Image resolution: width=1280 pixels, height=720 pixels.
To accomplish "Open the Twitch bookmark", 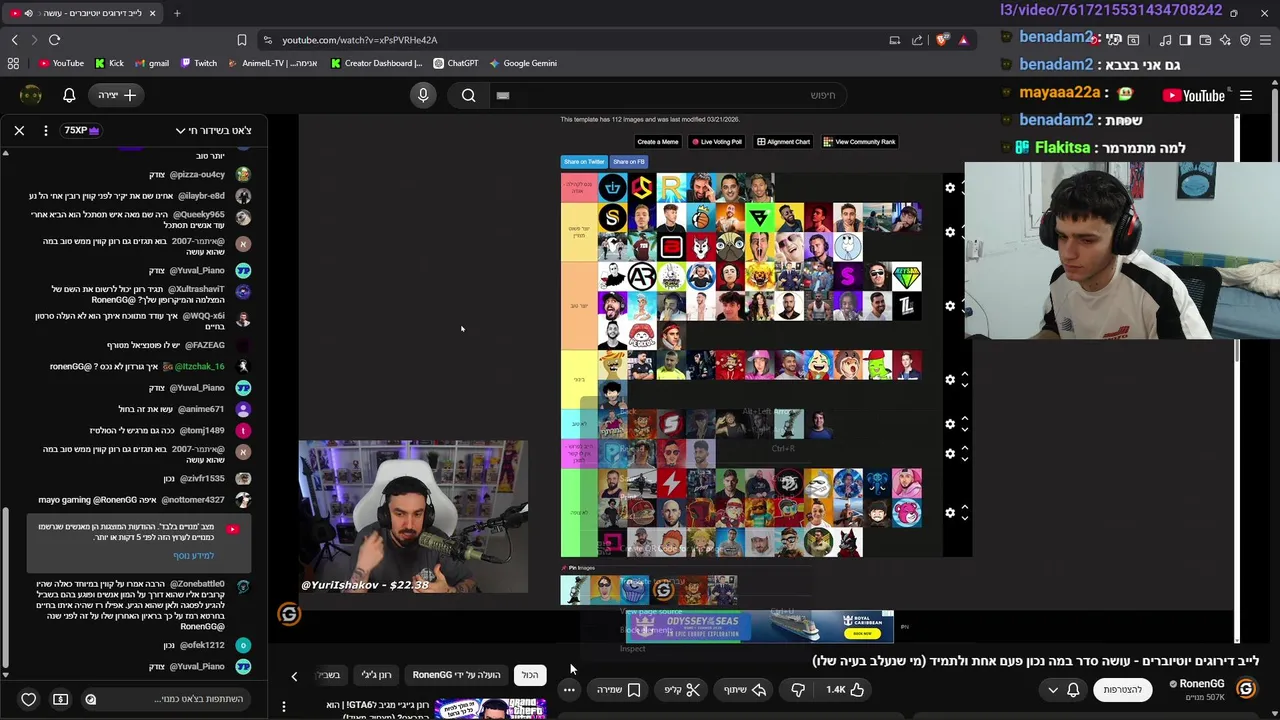I will click(x=198, y=63).
